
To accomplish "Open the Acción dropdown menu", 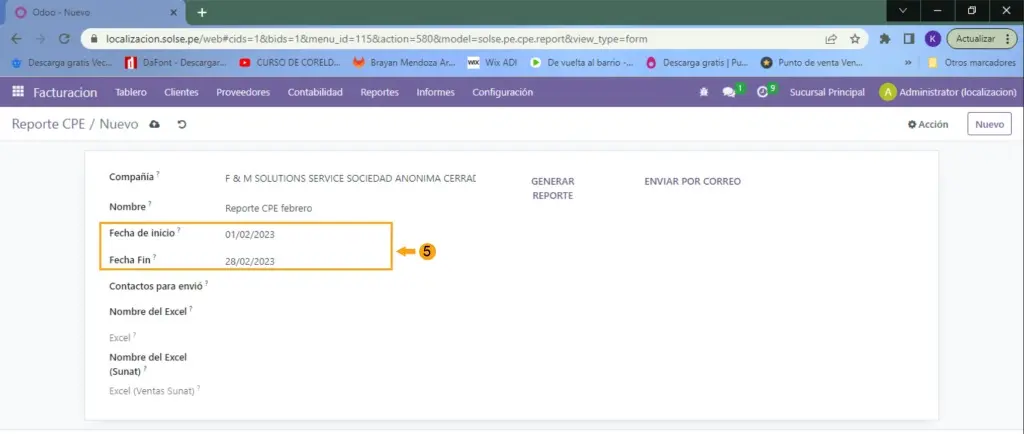I will tap(927, 125).
